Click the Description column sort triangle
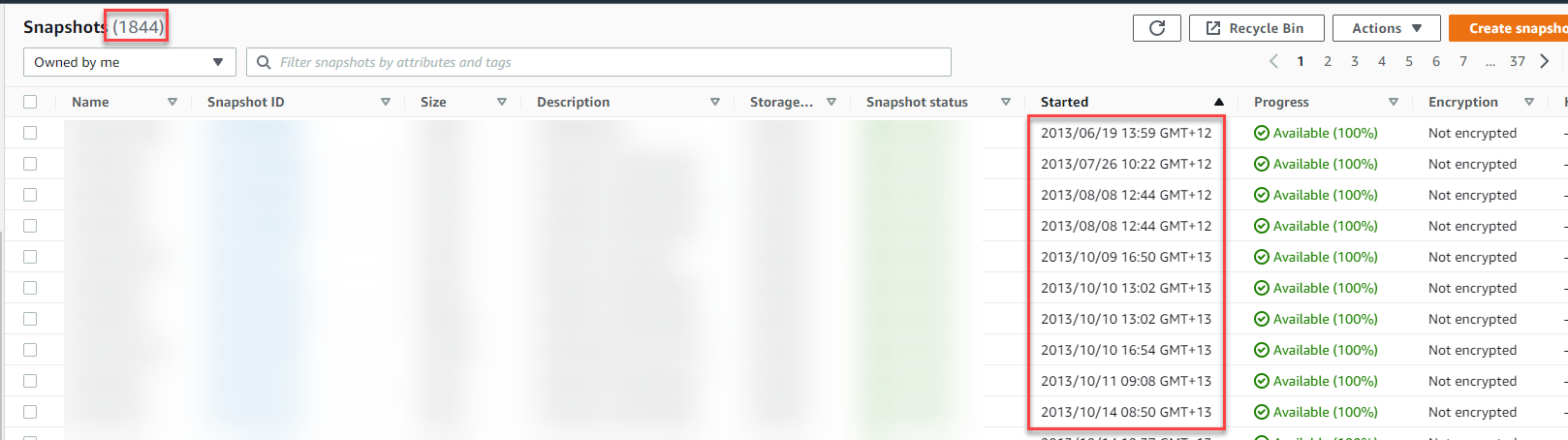The image size is (1568, 440). tap(715, 102)
